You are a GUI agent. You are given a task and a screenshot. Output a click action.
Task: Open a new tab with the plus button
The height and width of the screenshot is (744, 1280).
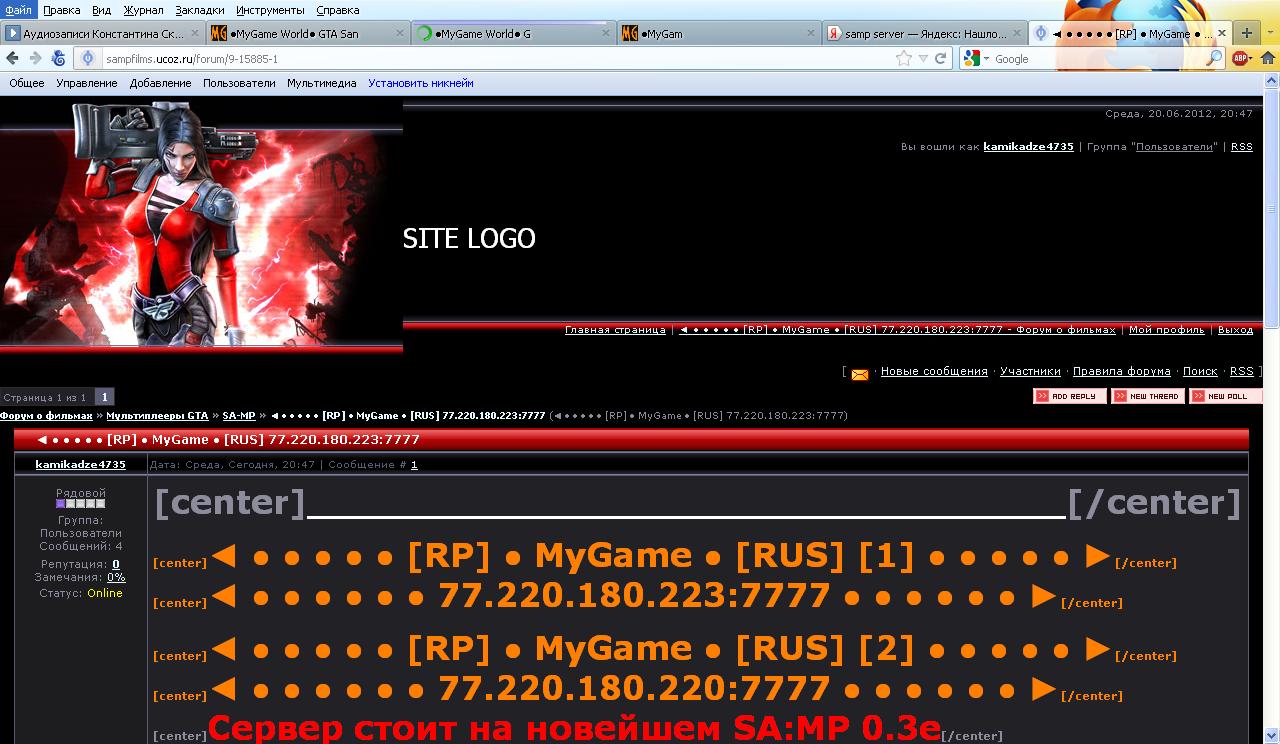pos(1246,33)
